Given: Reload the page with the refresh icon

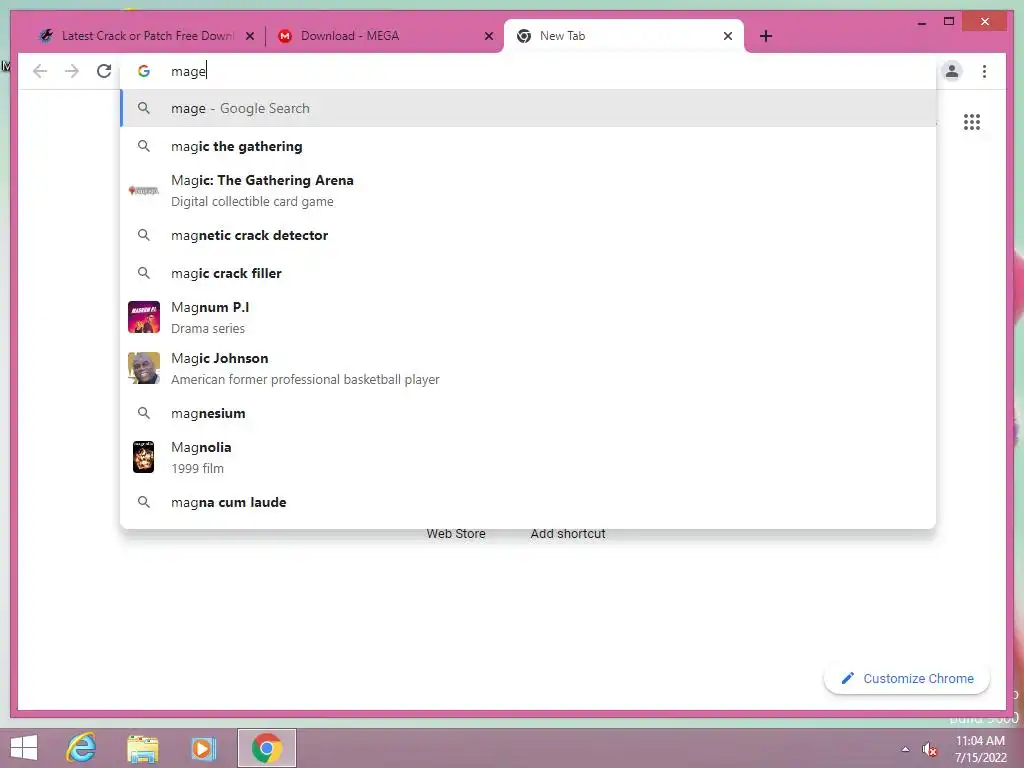Looking at the screenshot, I should point(104,71).
